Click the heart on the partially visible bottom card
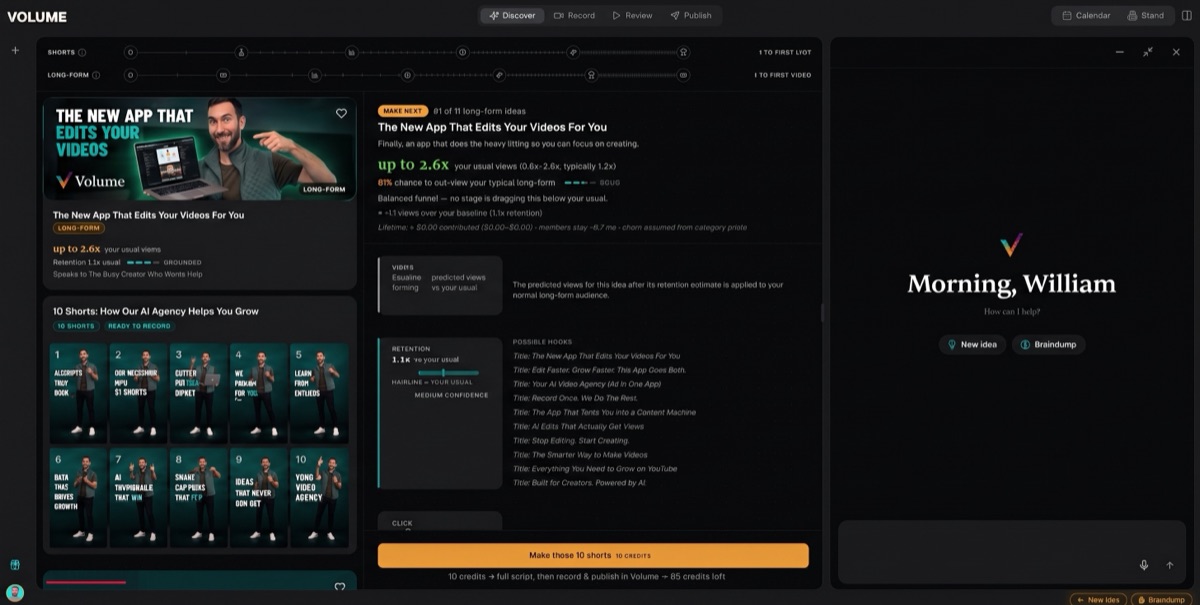Viewport: 1200px width, 605px height. click(340, 587)
